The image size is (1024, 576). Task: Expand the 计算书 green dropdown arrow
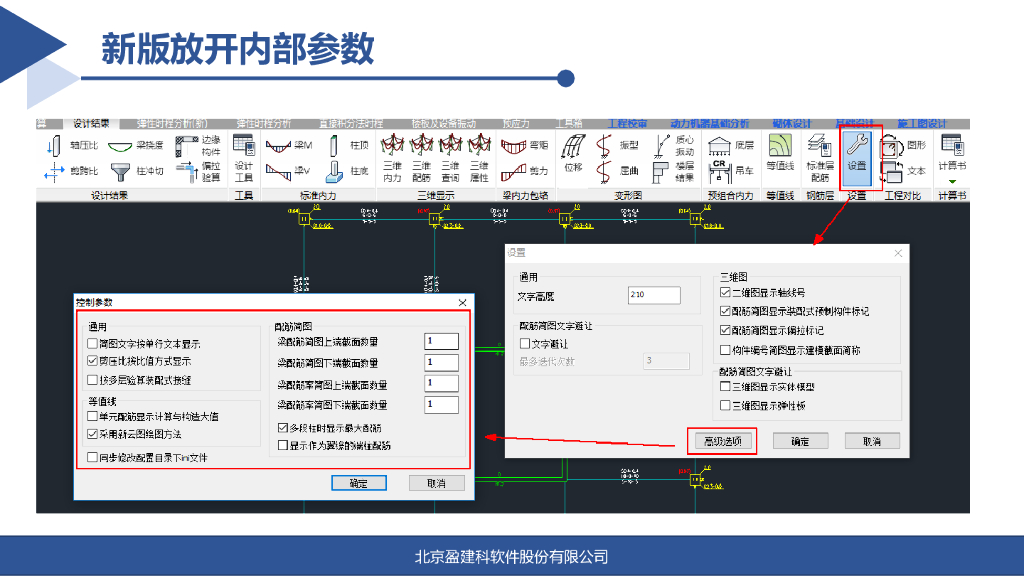point(952,182)
